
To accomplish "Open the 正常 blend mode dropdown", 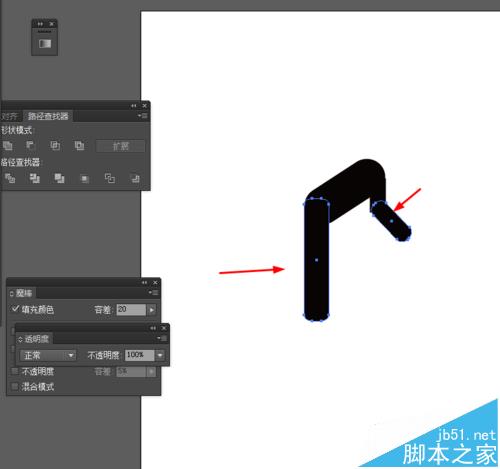I will [48, 355].
